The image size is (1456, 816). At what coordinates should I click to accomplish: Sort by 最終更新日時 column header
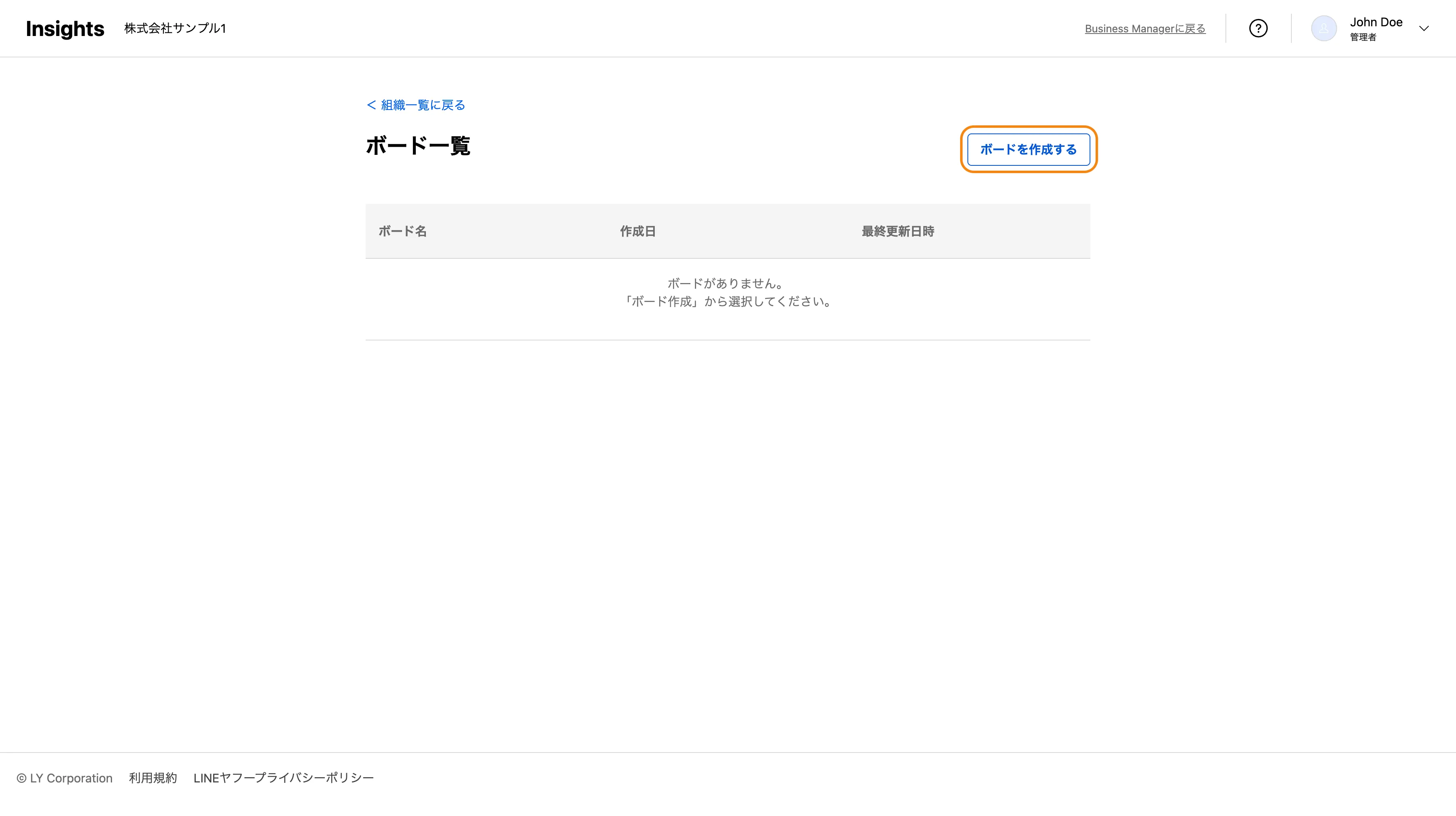[x=897, y=231]
